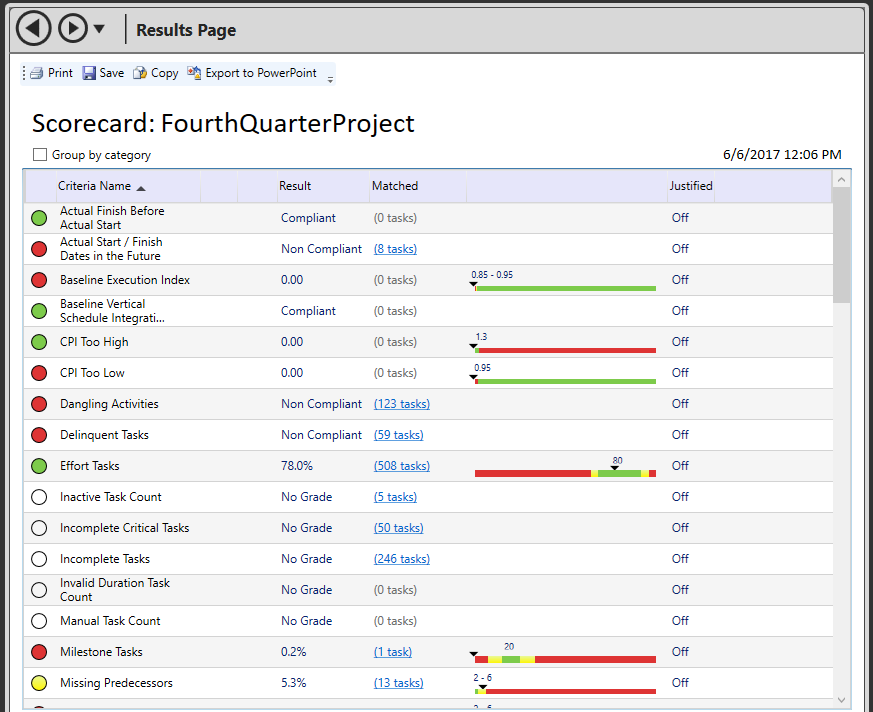Click the Forward navigation arrow button
The height and width of the screenshot is (712, 873).
pos(73,29)
